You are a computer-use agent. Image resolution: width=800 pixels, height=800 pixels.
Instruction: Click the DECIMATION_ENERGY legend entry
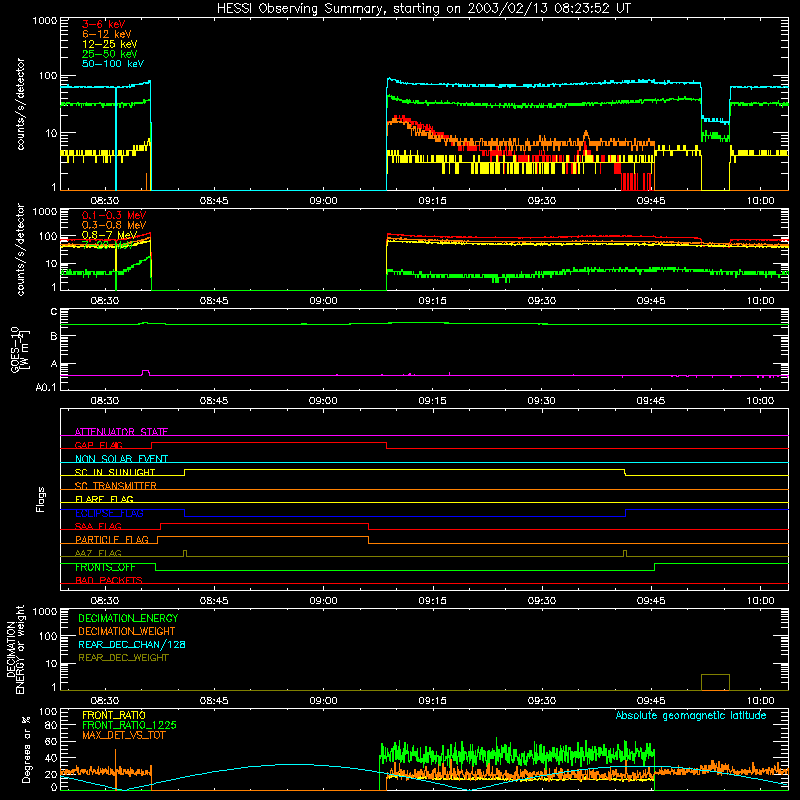[128, 618]
